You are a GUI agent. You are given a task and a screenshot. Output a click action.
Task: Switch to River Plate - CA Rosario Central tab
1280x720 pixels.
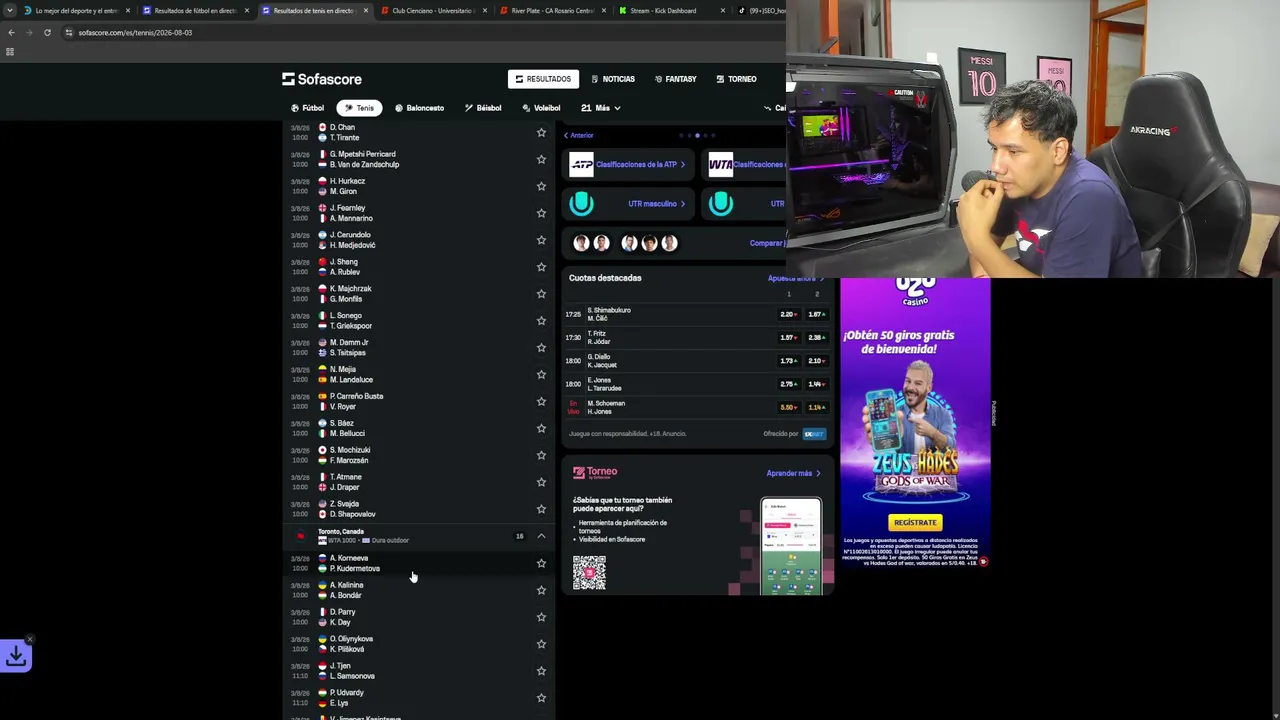coord(552,11)
